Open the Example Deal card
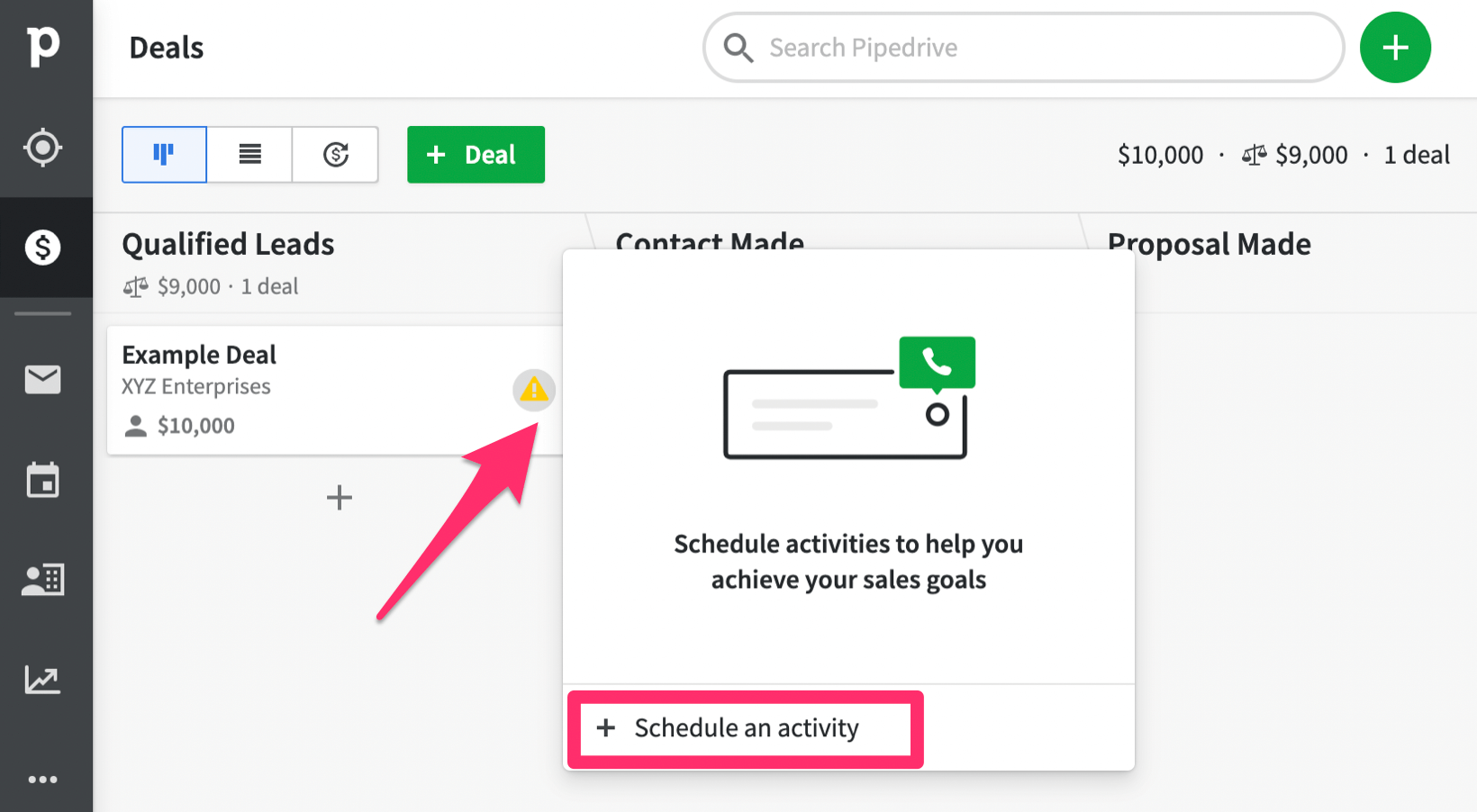The image size is (1477, 812). (334, 390)
